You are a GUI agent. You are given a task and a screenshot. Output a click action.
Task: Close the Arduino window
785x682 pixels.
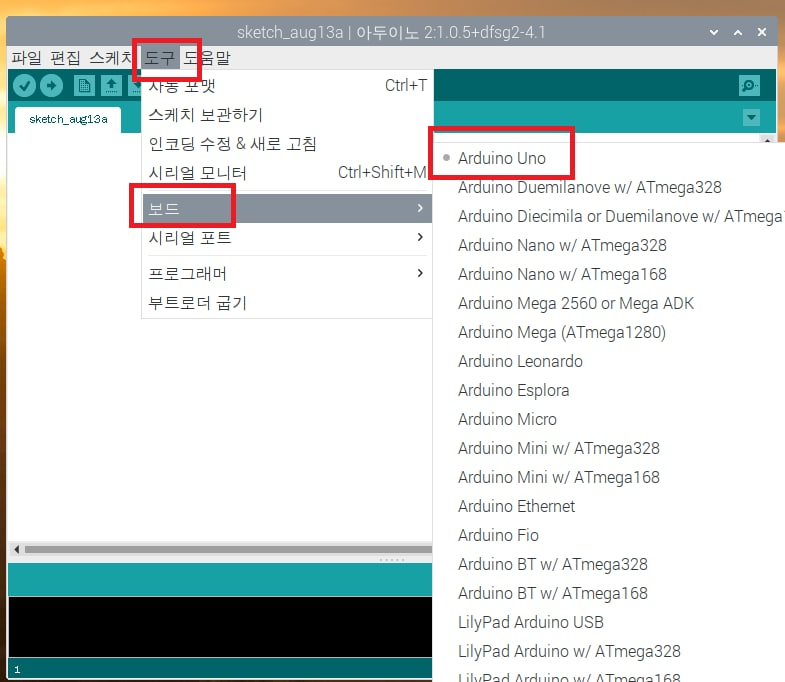pyautogui.click(x=762, y=33)
